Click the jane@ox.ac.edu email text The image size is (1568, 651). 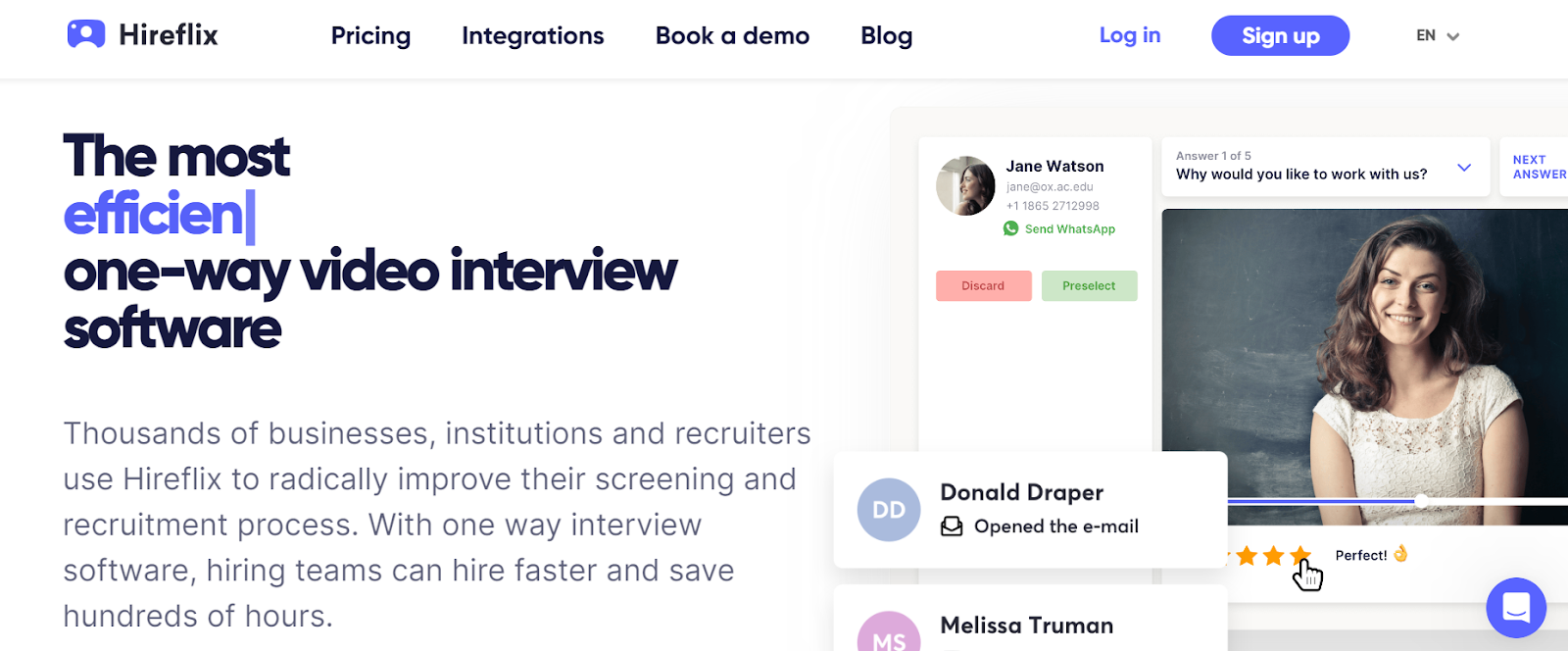(1050, 186)
